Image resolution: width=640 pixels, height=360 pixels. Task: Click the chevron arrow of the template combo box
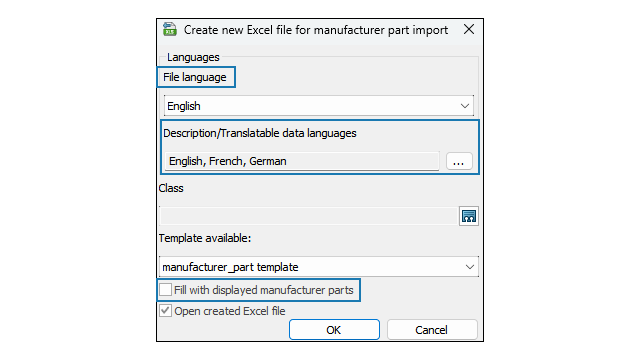[470, 267]
